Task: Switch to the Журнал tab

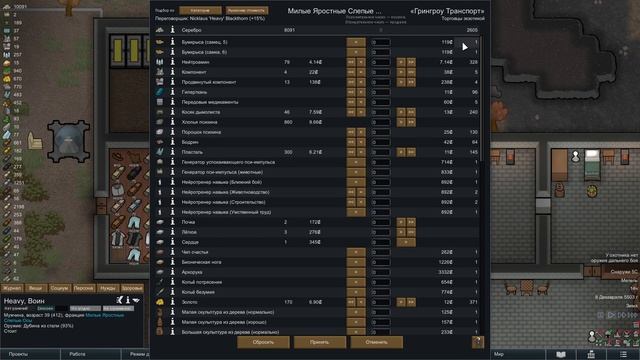Action: pyautogui.click(x=12, y=288)
